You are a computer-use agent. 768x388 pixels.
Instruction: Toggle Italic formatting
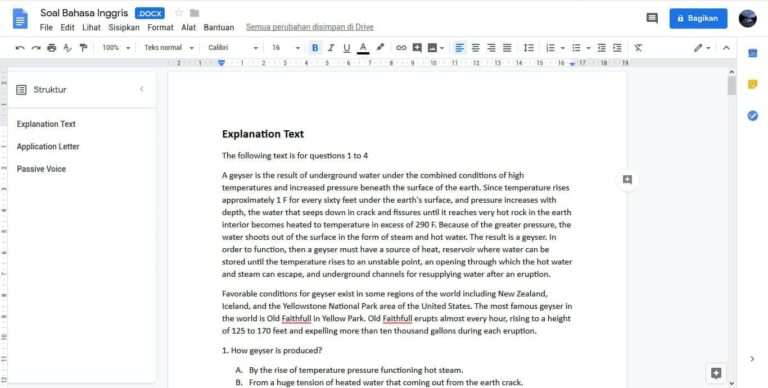pos(331,48)
